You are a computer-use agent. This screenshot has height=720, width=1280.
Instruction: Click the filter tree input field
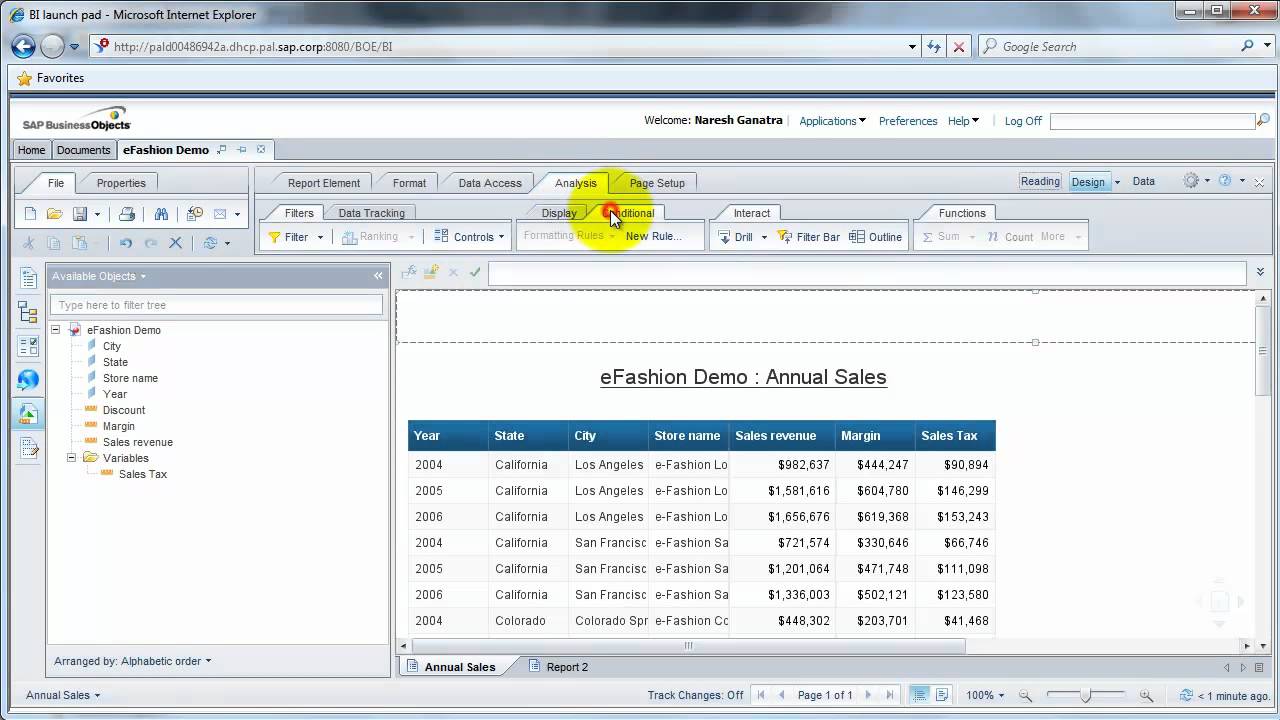coord(217,305)
